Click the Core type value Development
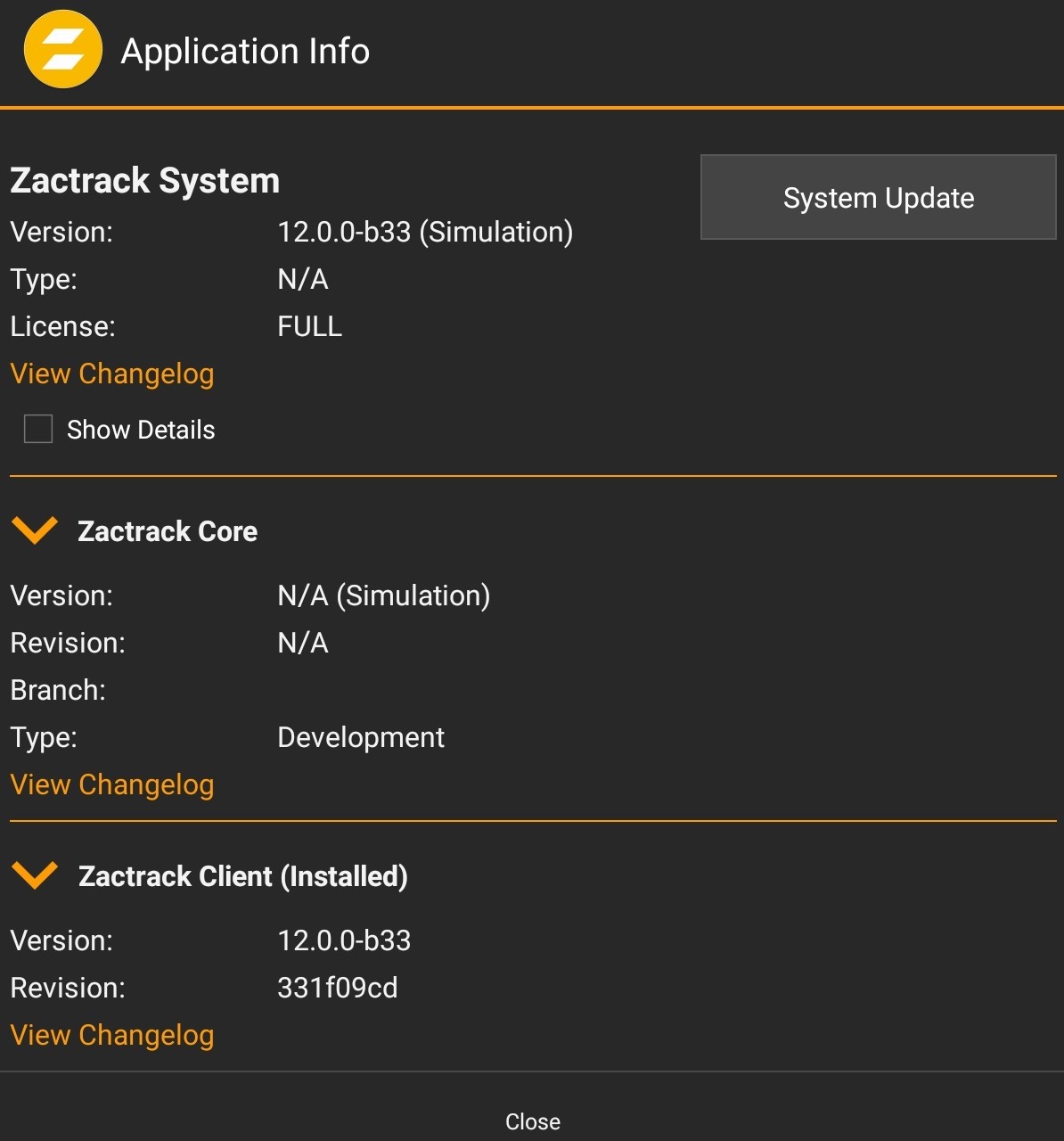1064x1141 pixels. pos(361,737)
